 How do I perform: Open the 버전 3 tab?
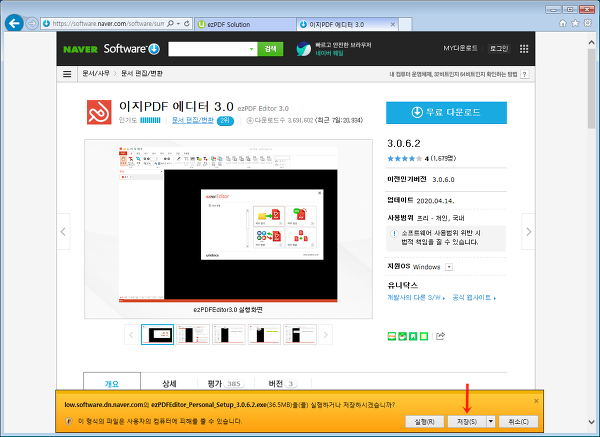pos(283,383)
